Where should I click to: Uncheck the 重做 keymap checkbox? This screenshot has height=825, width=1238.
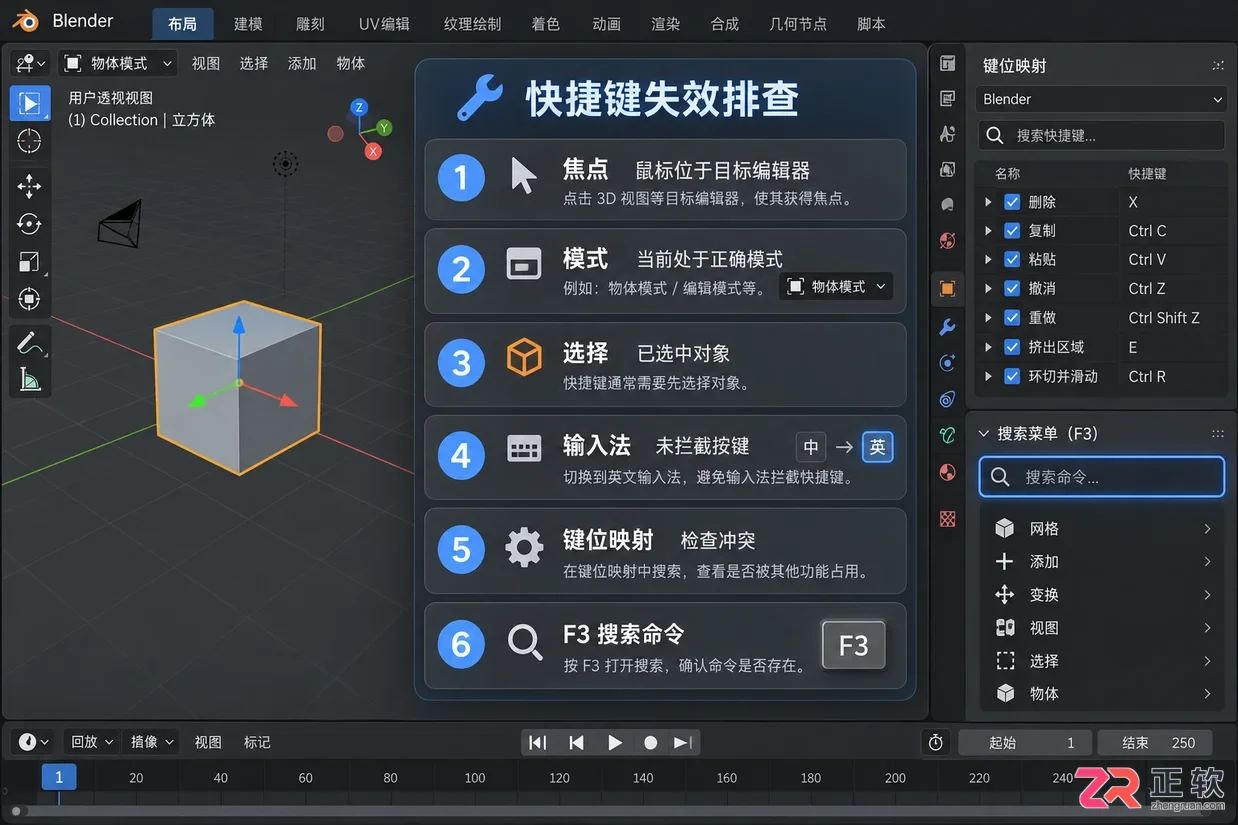[x=1012, y=318]
